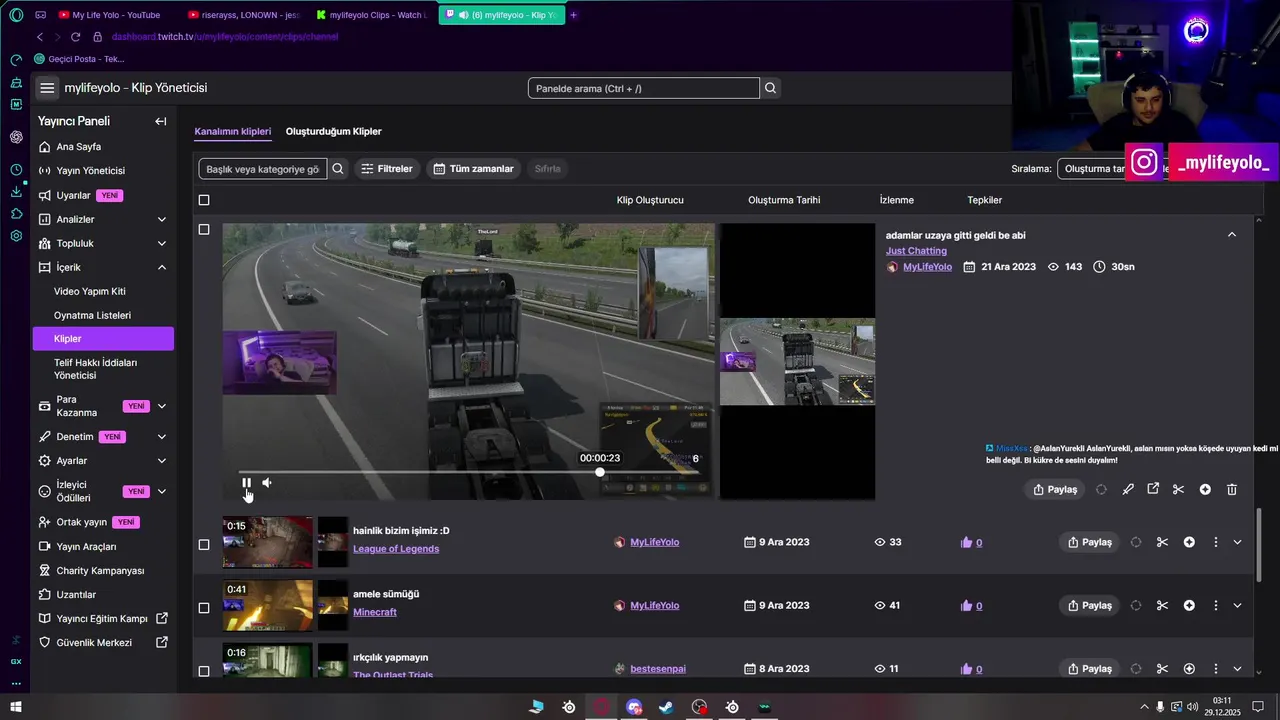Switch to Oluşturduğum Klipler tab
Screen dimensions: 1280x720
coord(333,131)
